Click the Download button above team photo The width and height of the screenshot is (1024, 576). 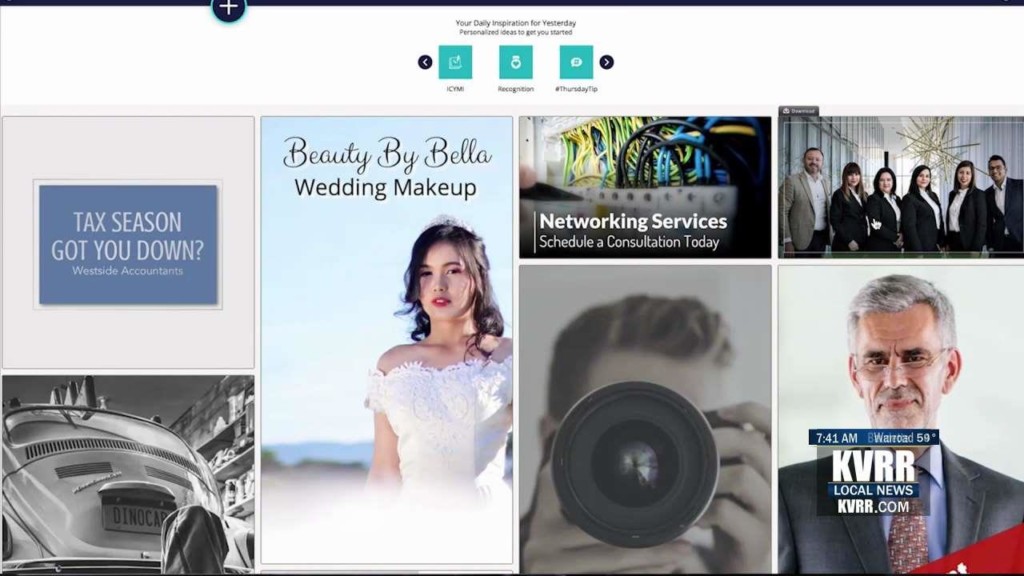(x=799, y=111)
